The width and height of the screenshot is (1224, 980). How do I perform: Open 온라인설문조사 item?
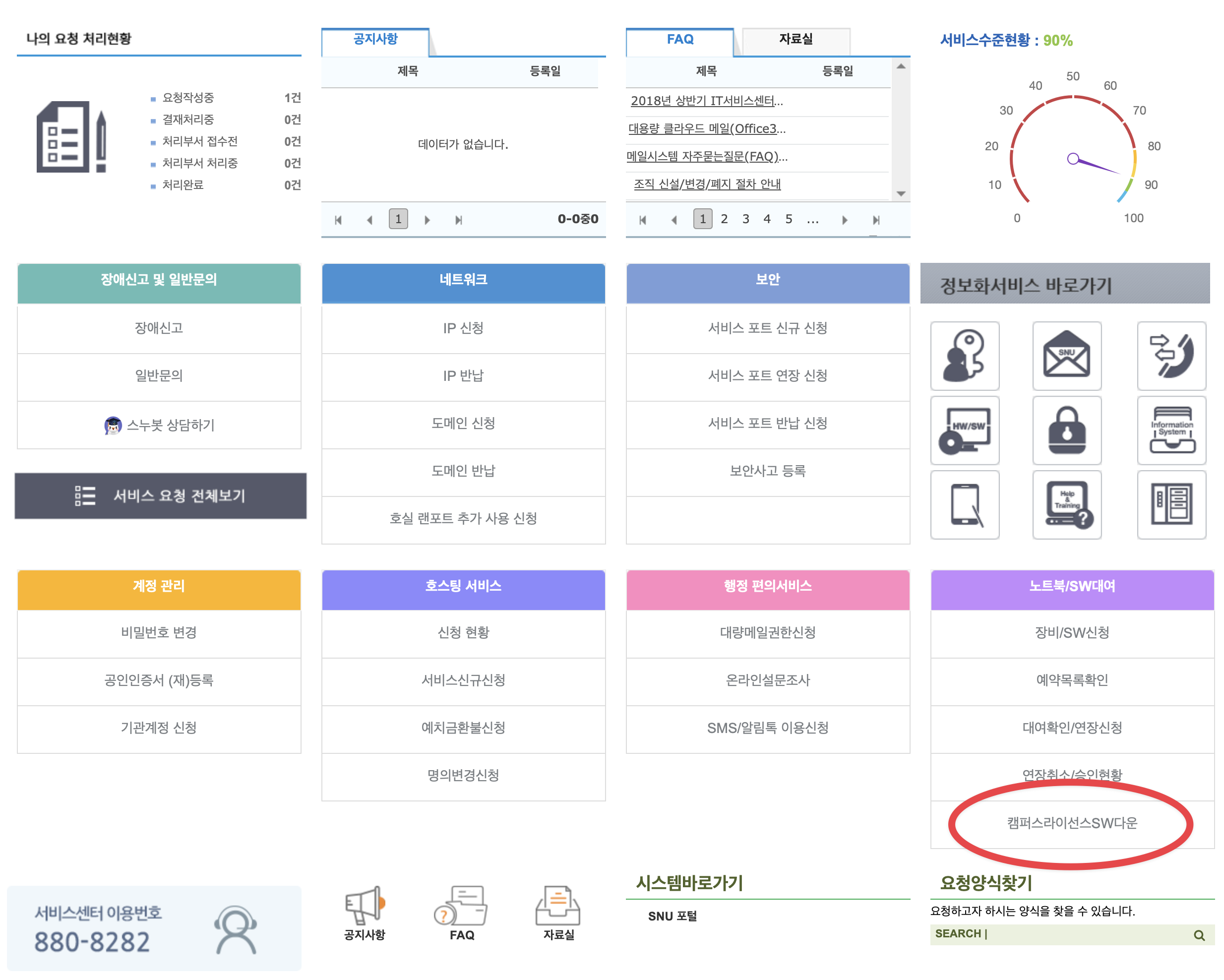click(x=768, y=680)
